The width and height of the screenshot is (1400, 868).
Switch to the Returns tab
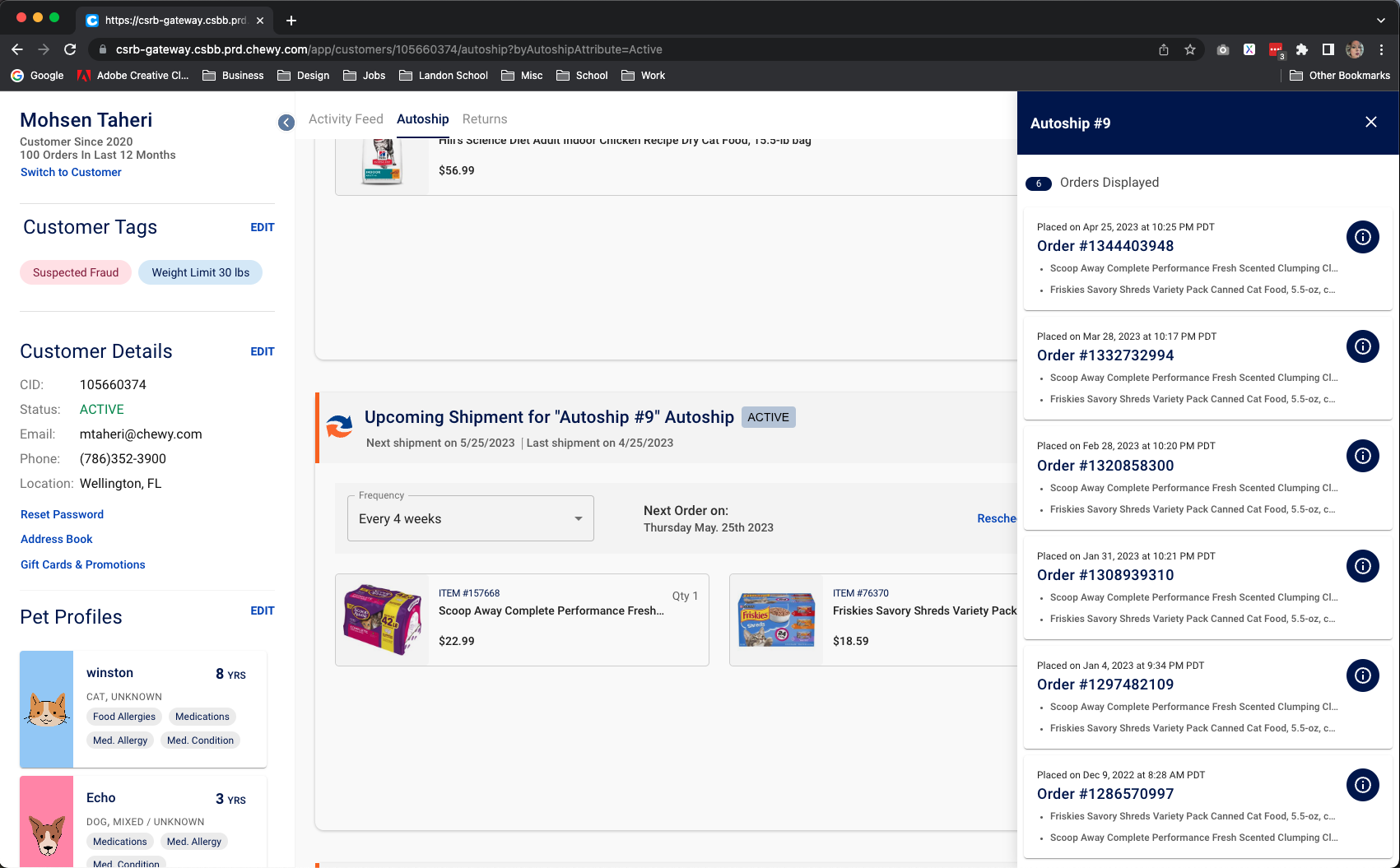tap(485, 119)
